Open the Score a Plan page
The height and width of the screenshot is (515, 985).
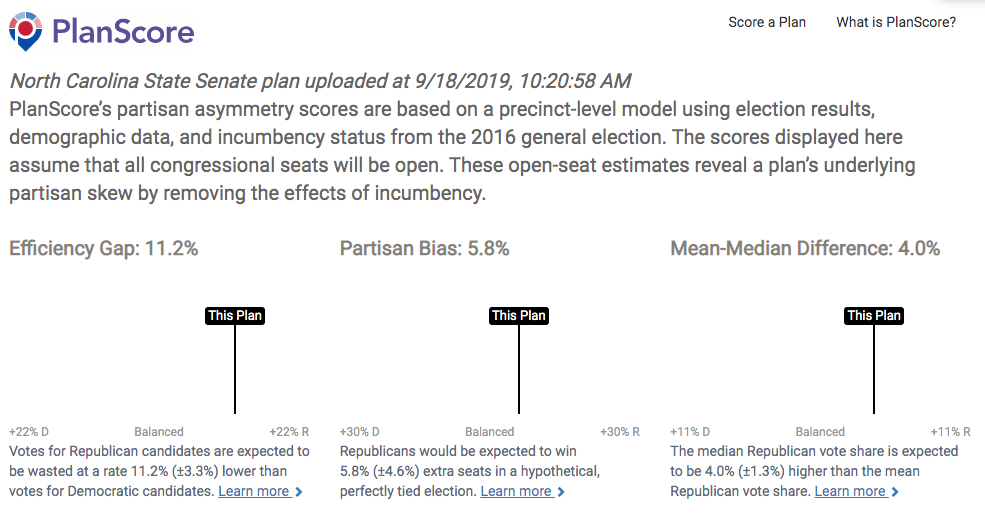point(767,22)
